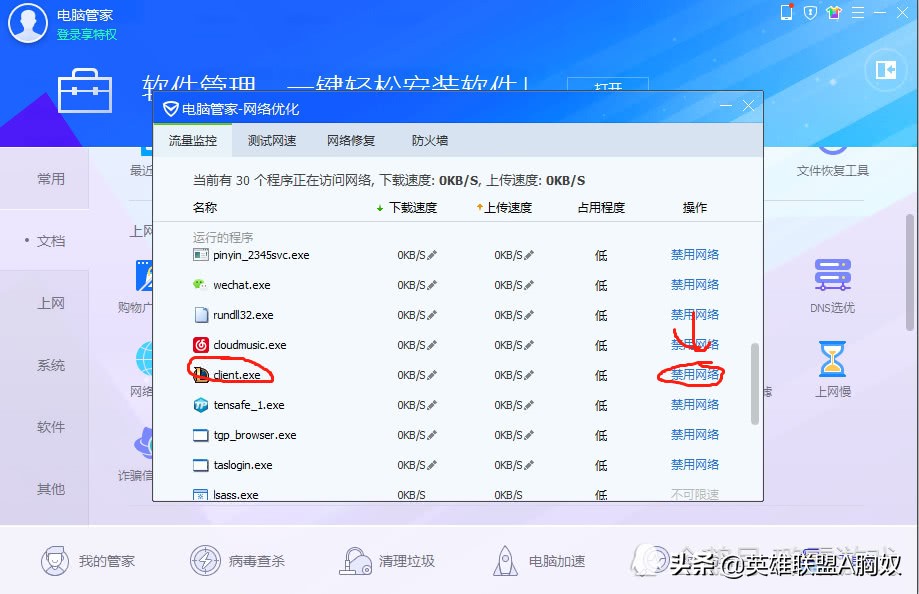Screen dimensions: 919x594
Task: Click the 我的管家 icon at bottom left
Action: point(55,561)
